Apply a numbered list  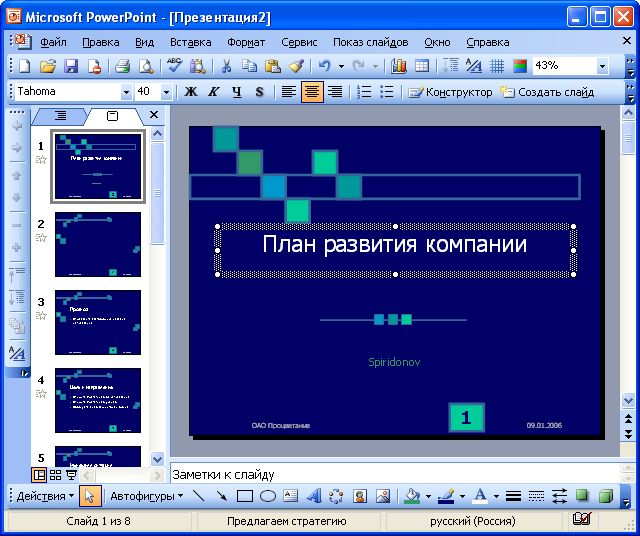(364, 92)
